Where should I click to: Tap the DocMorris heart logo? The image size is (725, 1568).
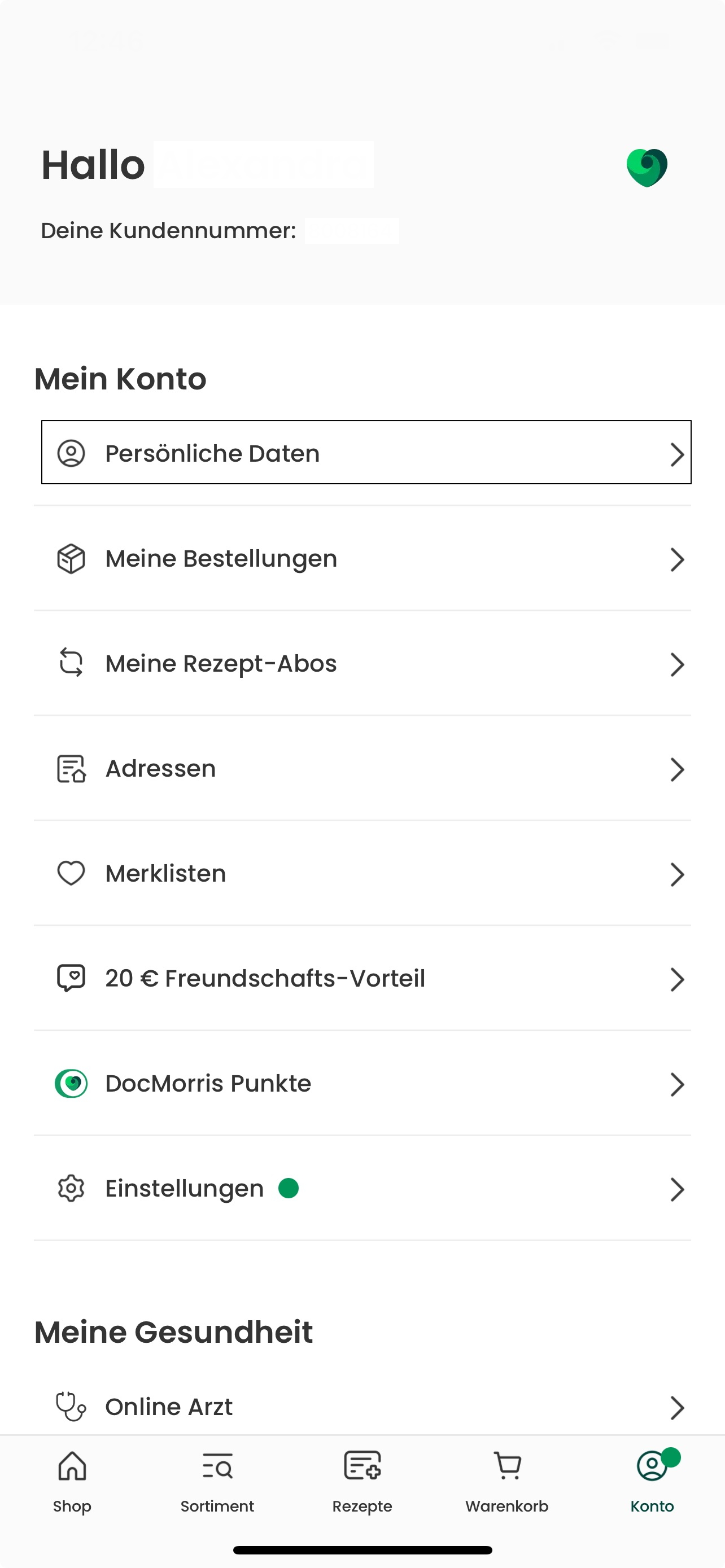[647, 168]
